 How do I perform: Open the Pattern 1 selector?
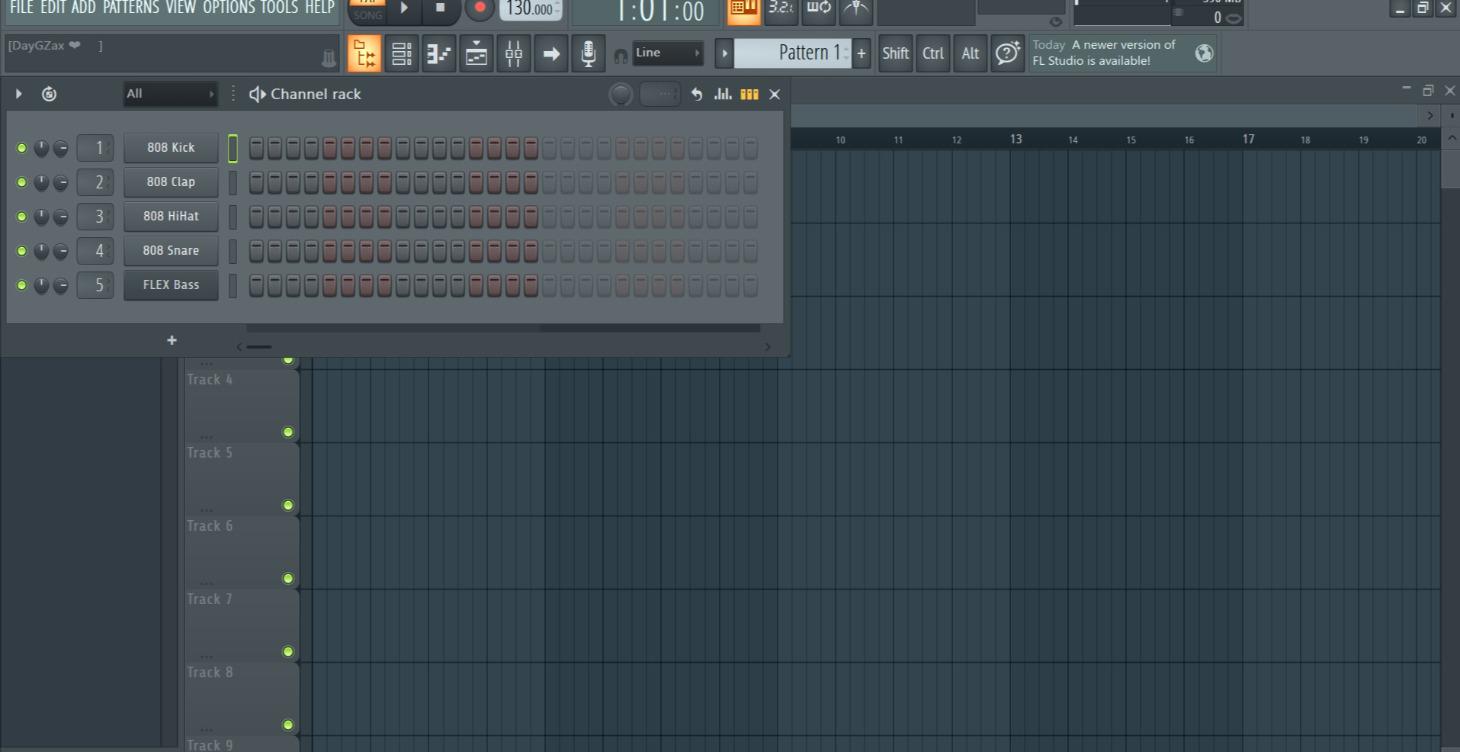(792, 53)
